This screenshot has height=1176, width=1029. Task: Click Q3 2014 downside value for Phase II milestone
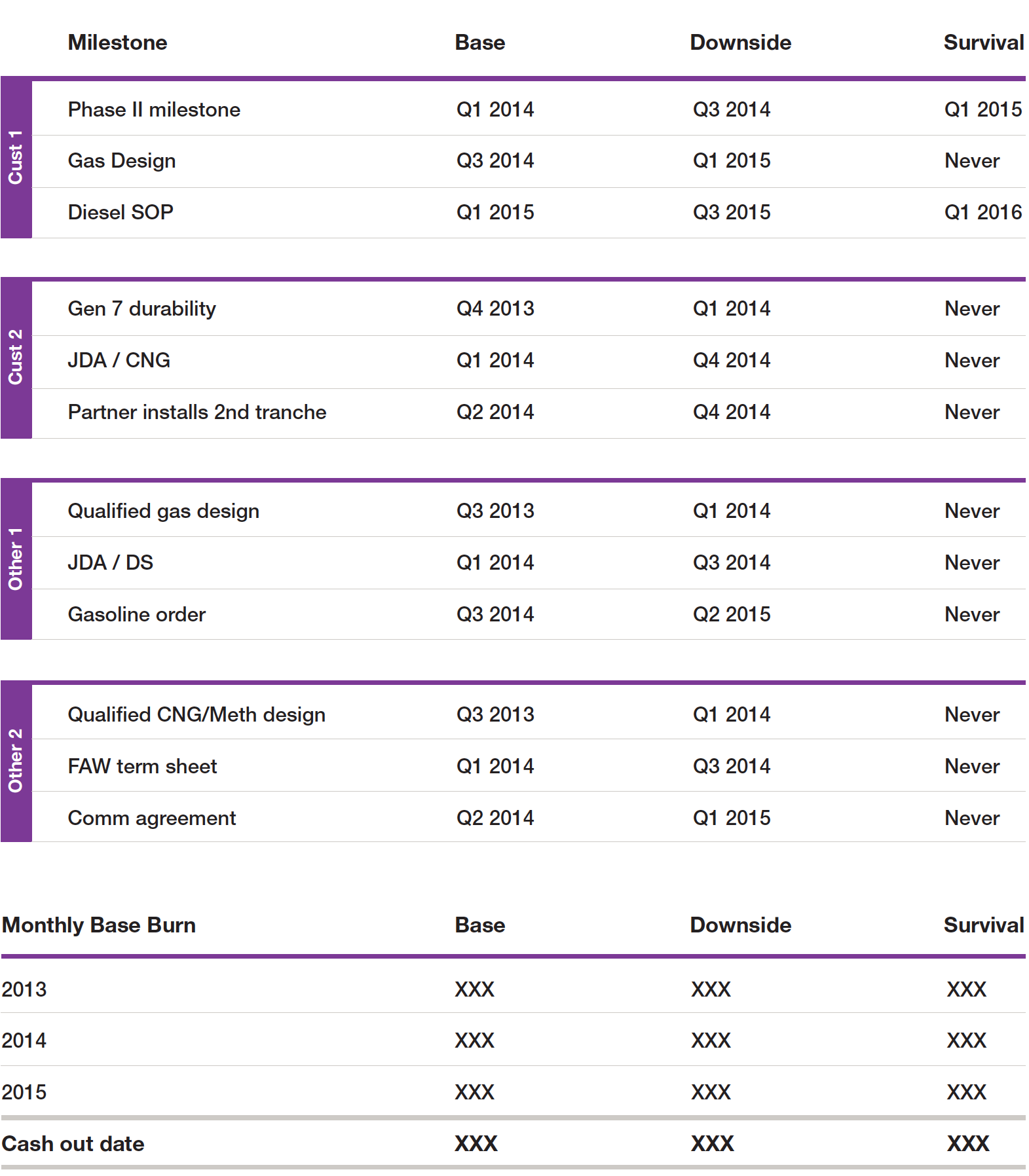point(732,109)
